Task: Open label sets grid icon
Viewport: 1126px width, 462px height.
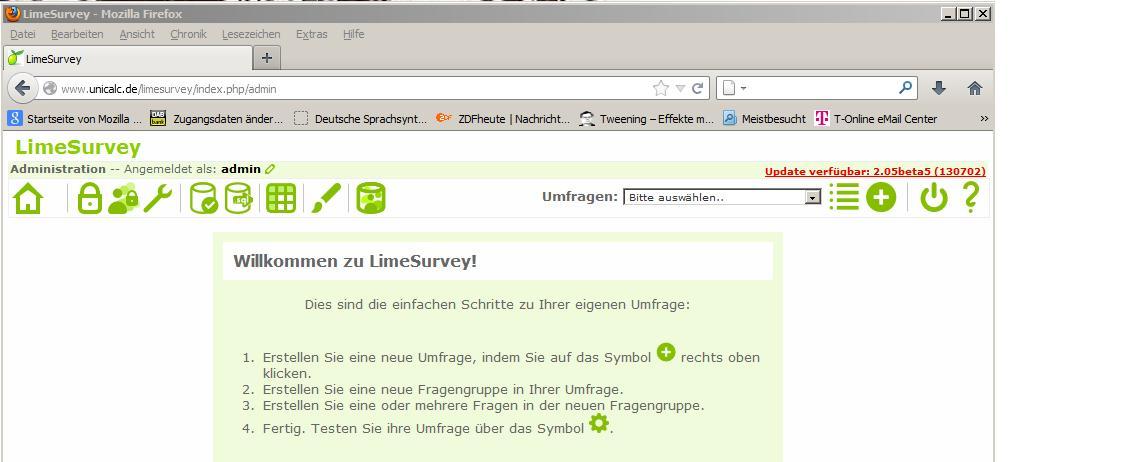Action: (281, 198)
